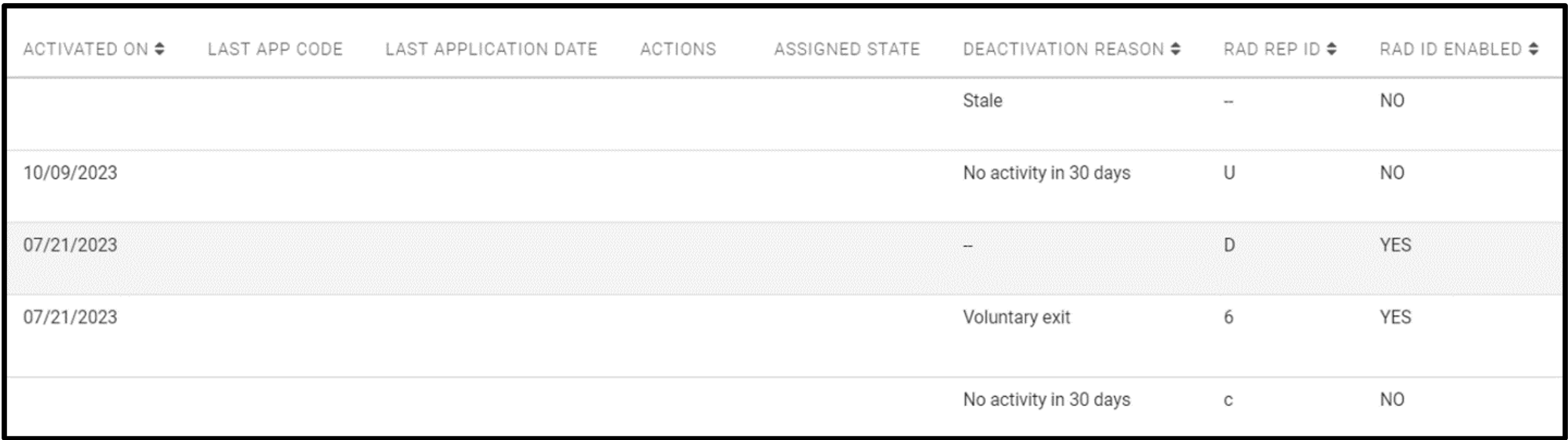Screen dimensions: 1568x440
Task: Select the Last Application Date column header
Action: point(491,49)
